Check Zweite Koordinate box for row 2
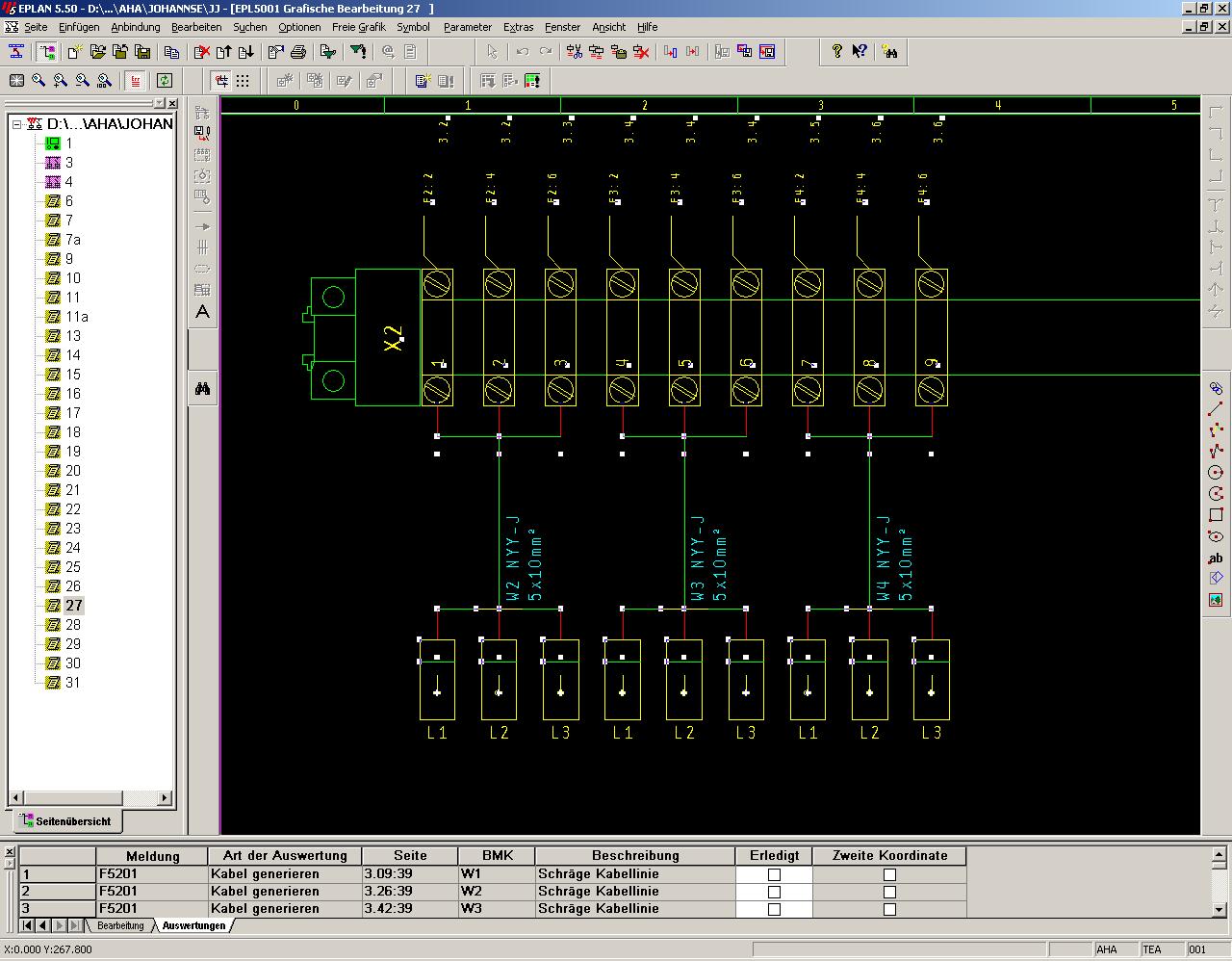The height and width of the screenshot is (961, 1232). (889, 892)
